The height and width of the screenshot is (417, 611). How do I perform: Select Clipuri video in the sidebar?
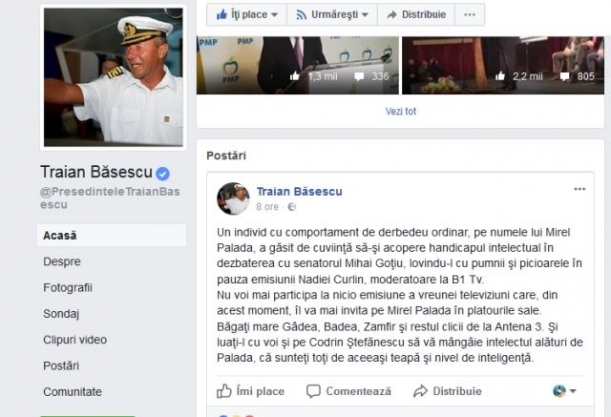(x=75, y=340)
